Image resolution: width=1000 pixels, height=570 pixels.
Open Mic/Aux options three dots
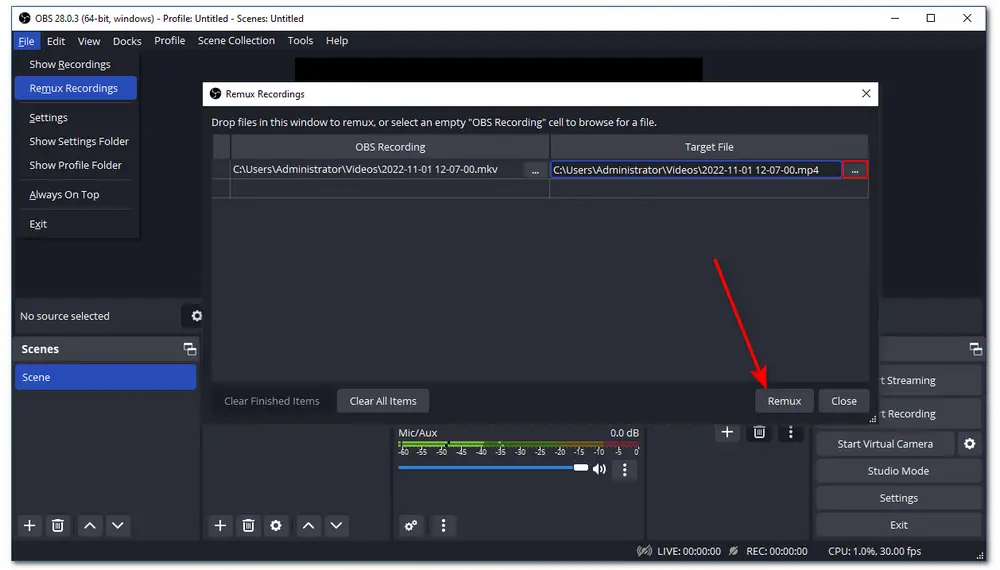[624, 470]
